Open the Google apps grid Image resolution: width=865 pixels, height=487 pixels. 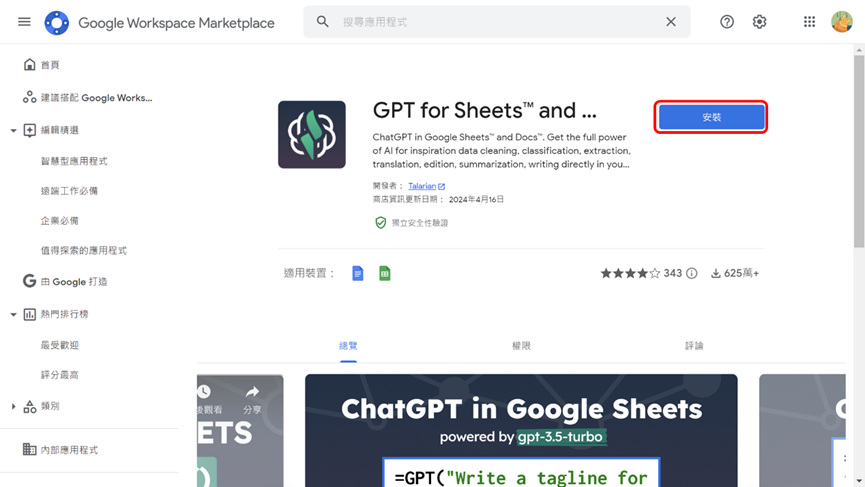pos(809,22)
